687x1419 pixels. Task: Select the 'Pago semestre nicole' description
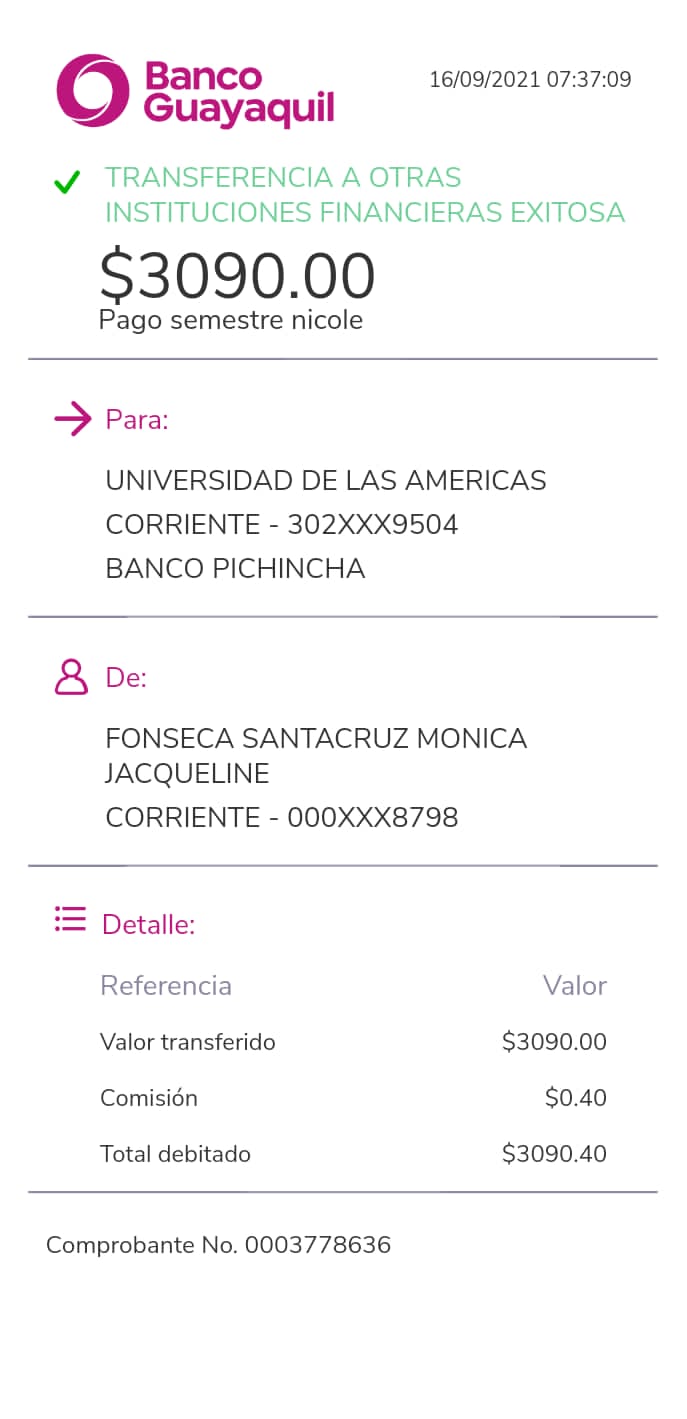coord(230,320)
